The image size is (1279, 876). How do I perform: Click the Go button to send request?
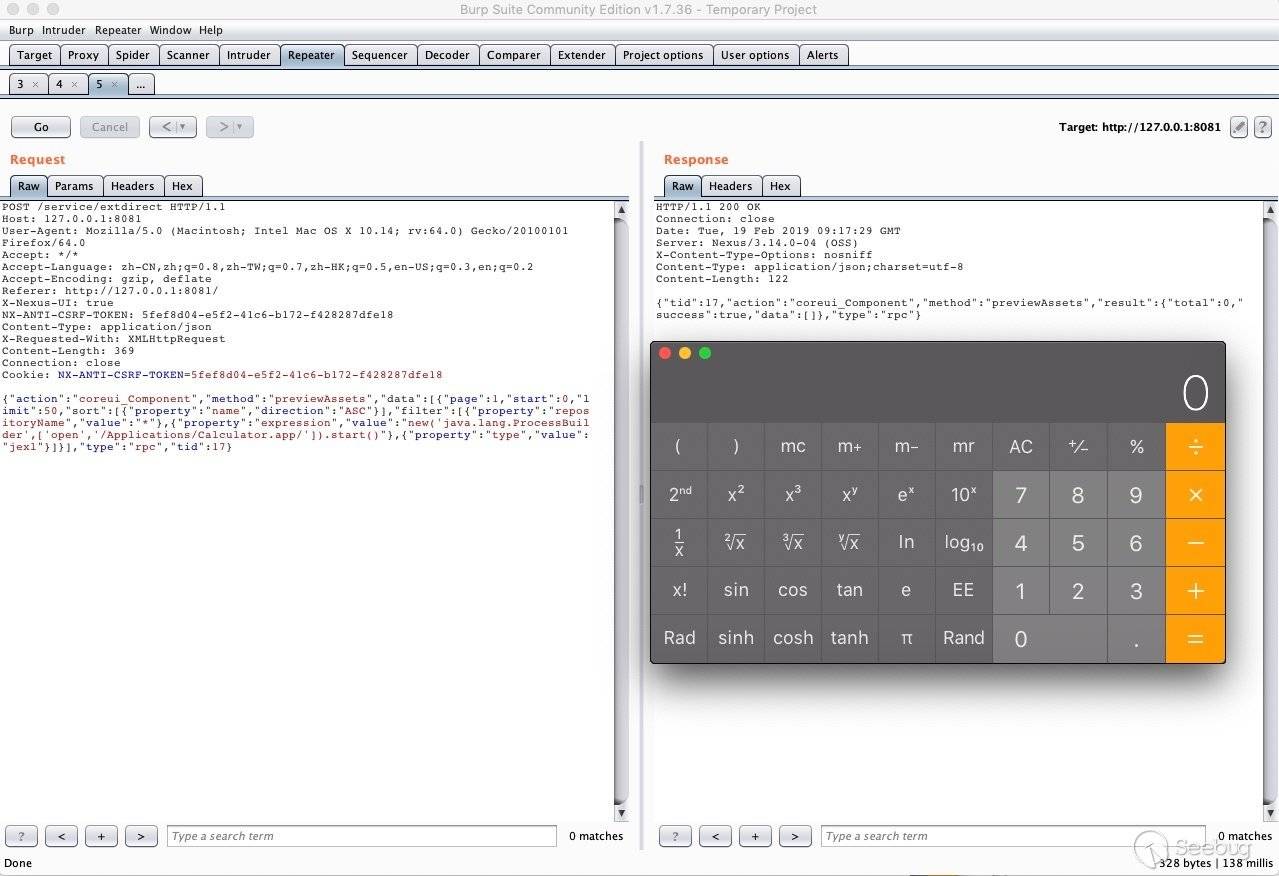41,127
